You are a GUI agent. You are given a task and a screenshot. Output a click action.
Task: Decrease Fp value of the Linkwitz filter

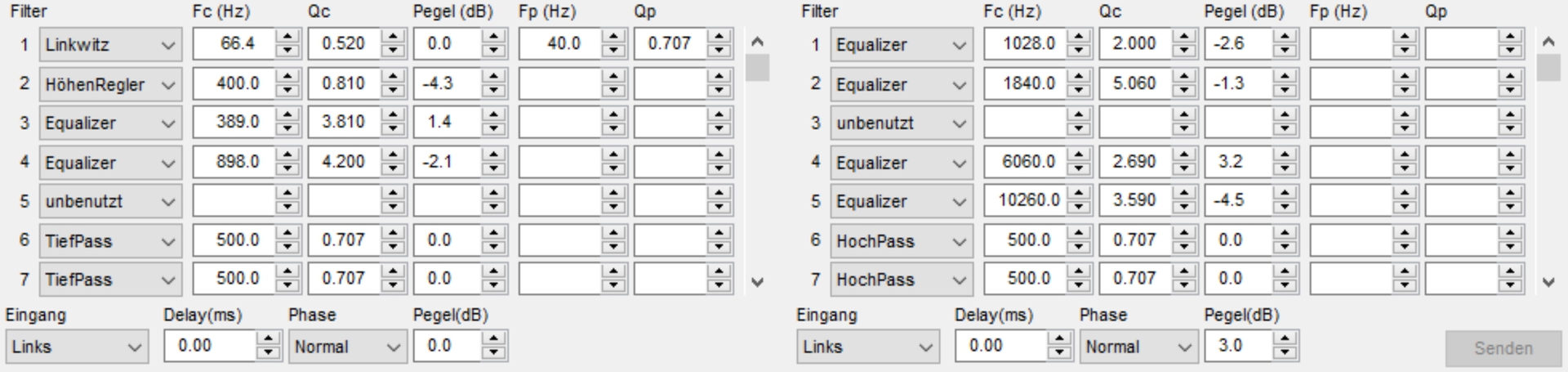612,50
